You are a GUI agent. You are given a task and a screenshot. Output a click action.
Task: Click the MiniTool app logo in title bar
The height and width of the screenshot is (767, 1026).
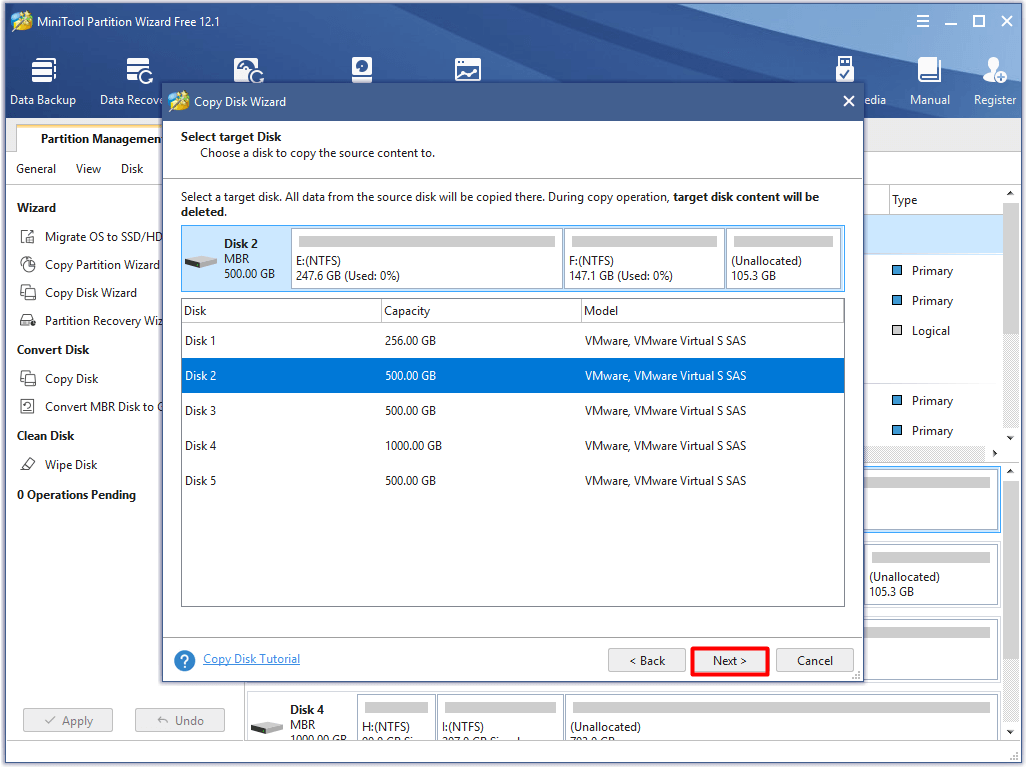[x=22, y=21]
